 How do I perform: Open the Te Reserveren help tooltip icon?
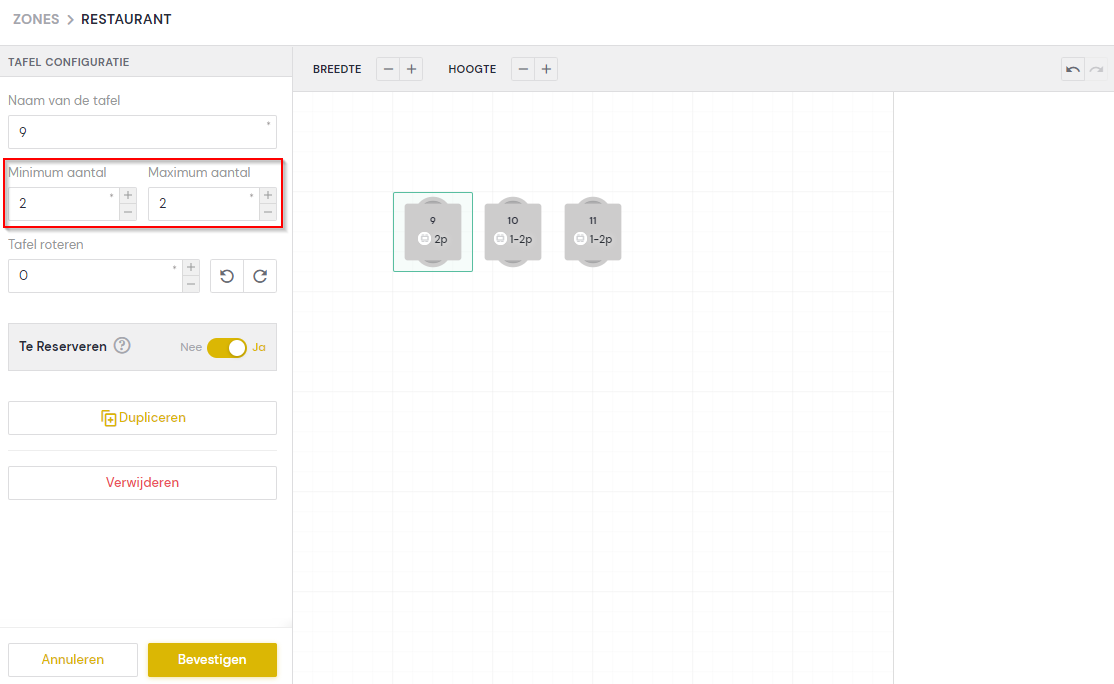(x=122, y=346)
